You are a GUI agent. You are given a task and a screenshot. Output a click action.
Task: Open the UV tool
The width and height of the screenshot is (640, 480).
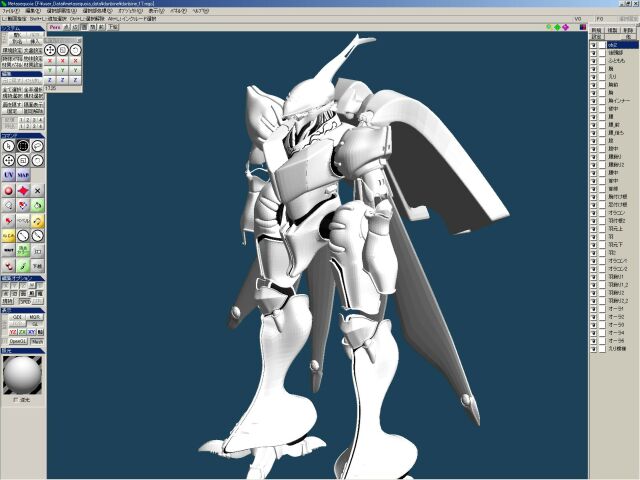point(8,175)
